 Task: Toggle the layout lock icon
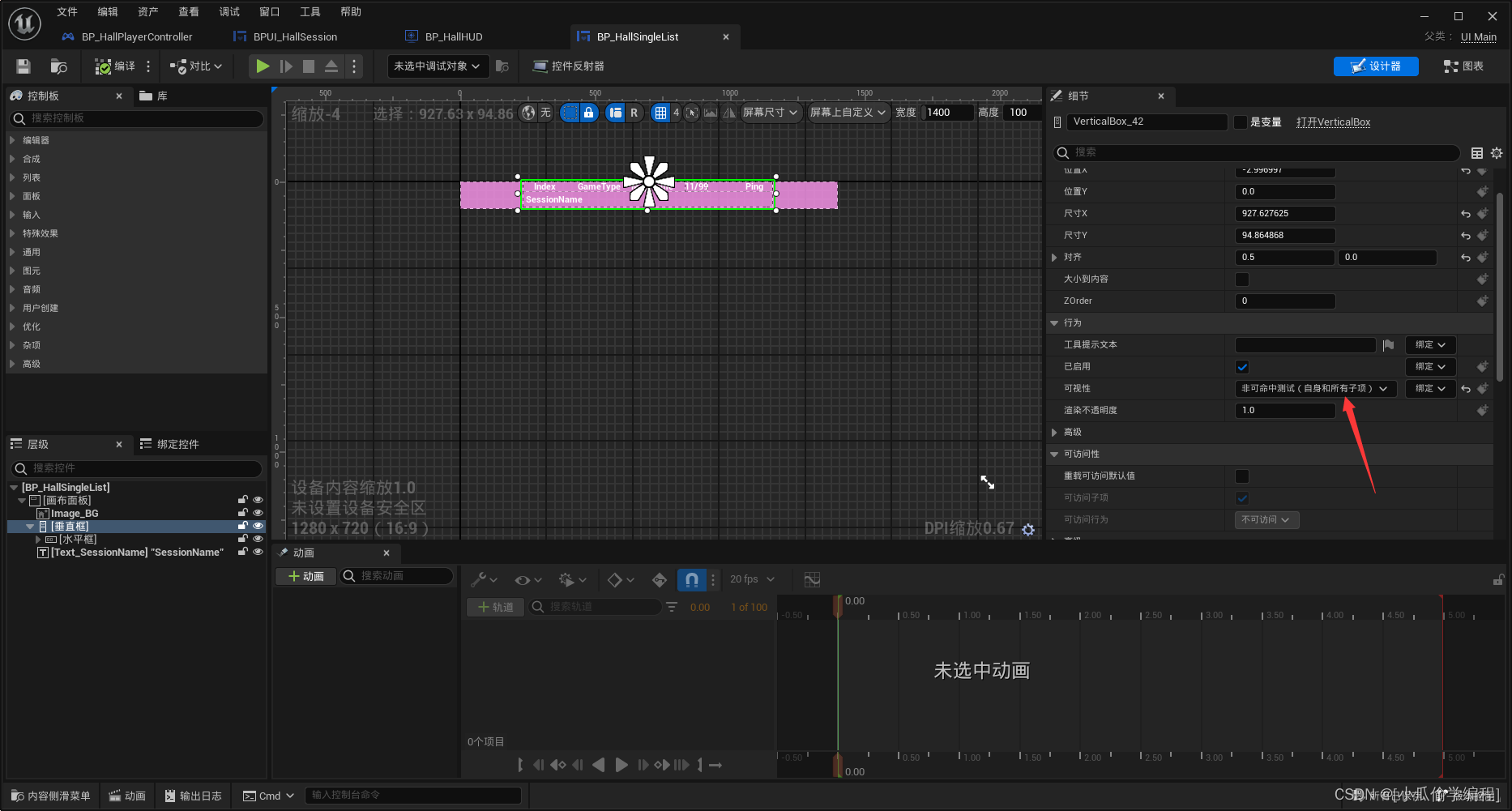(589, 113)
